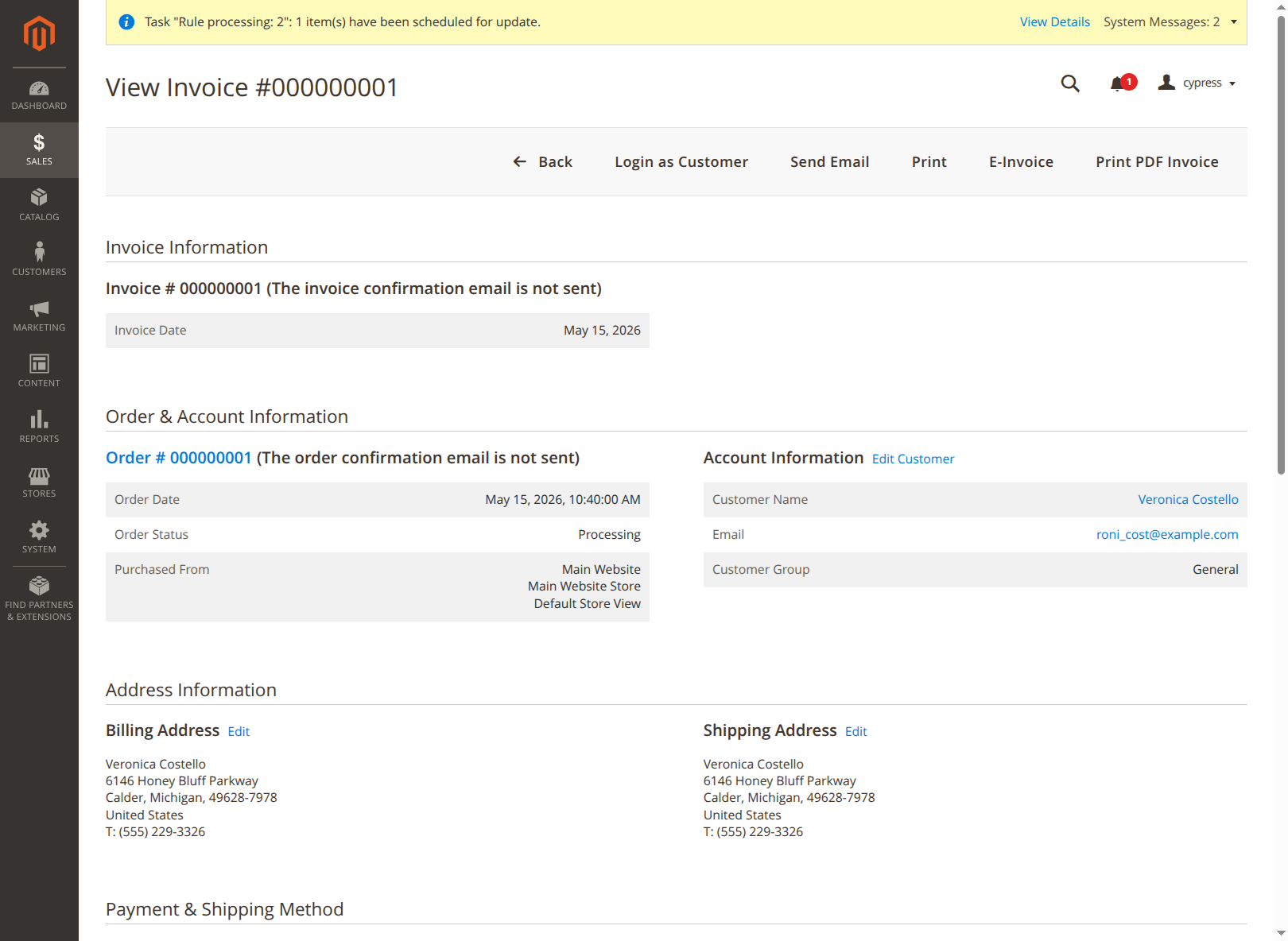This screenshot has width=1288, height=941.
Task: Open the Content sidebar icon
Action: (39, 363)
